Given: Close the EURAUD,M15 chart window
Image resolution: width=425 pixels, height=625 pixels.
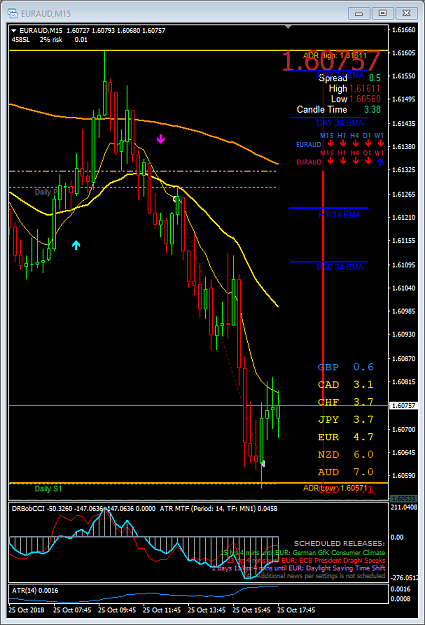Looking at the screenshot, I should click(407, 13).
